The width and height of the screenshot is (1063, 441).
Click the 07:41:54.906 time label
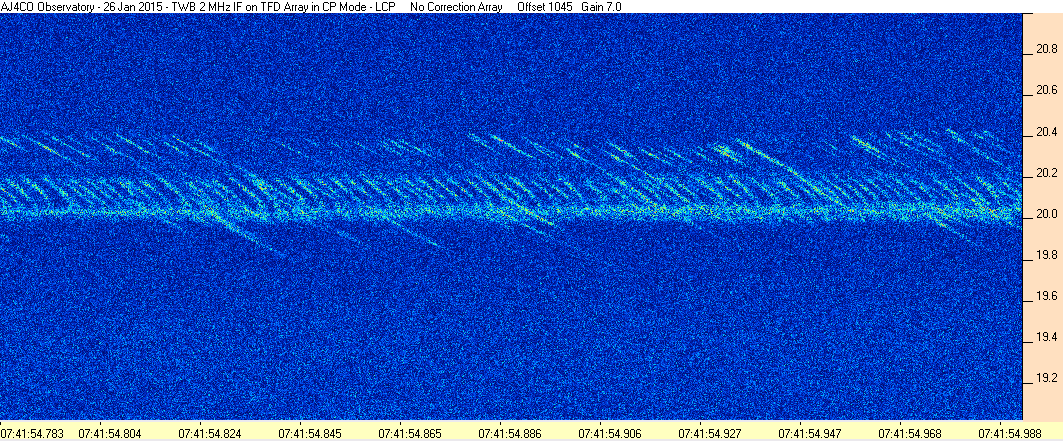click(608, 432)
